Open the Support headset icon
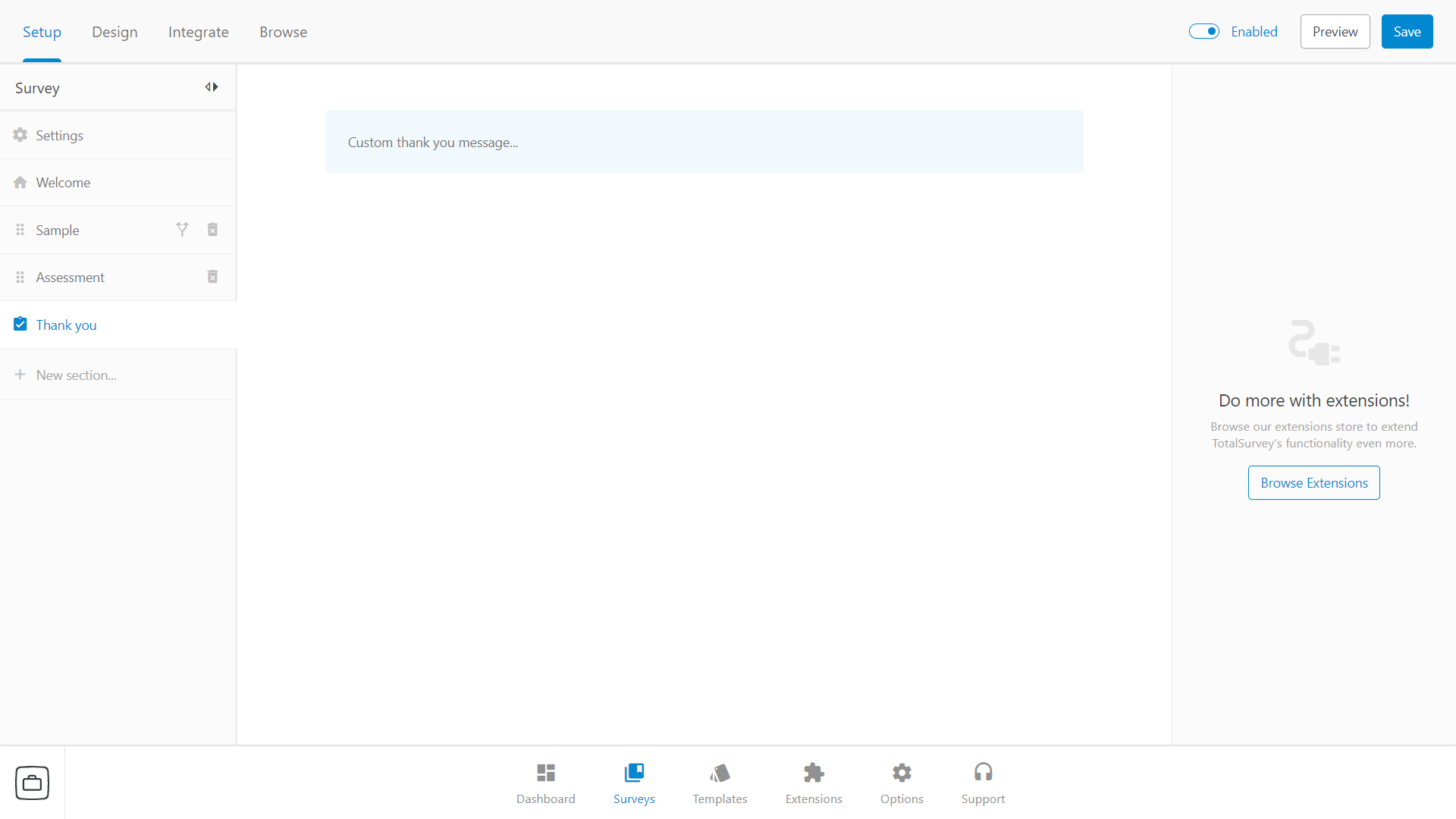 (984, 772)
